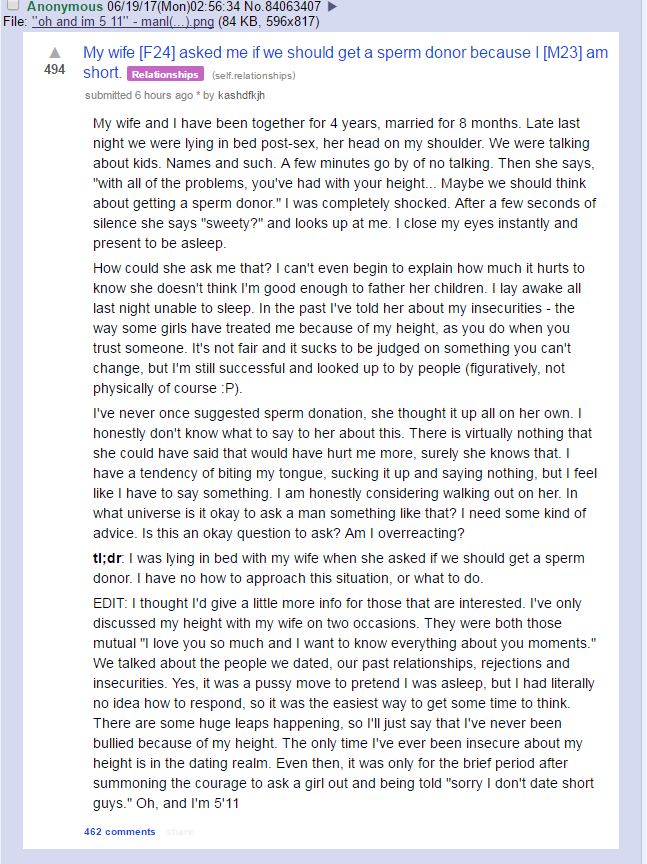
Task: Click the bold tl;dr label
Action: click(x=105, y=558)
